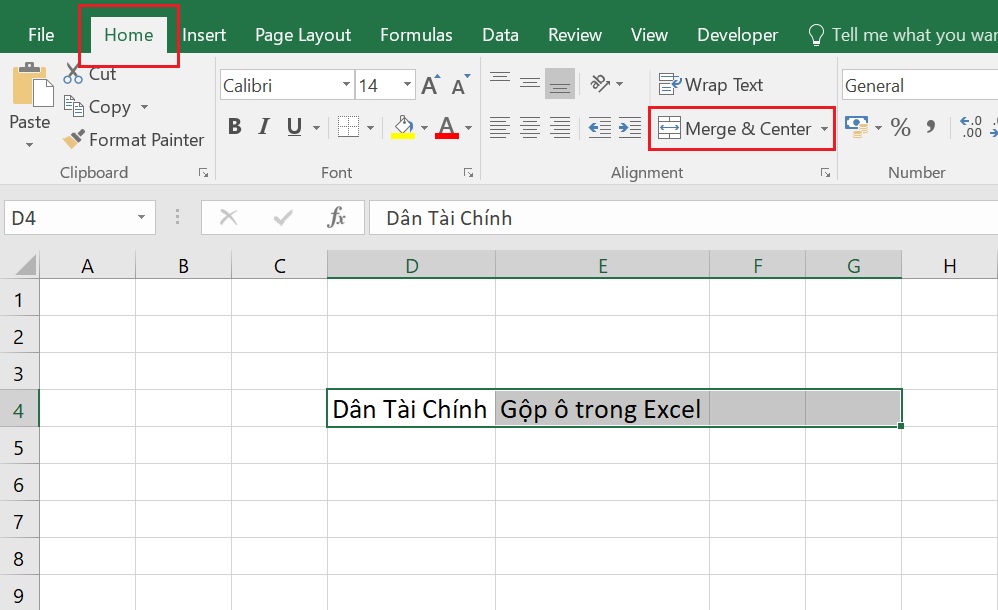Open the Calibri font name dropdown
998x610 pixels.
click(346, 85)
